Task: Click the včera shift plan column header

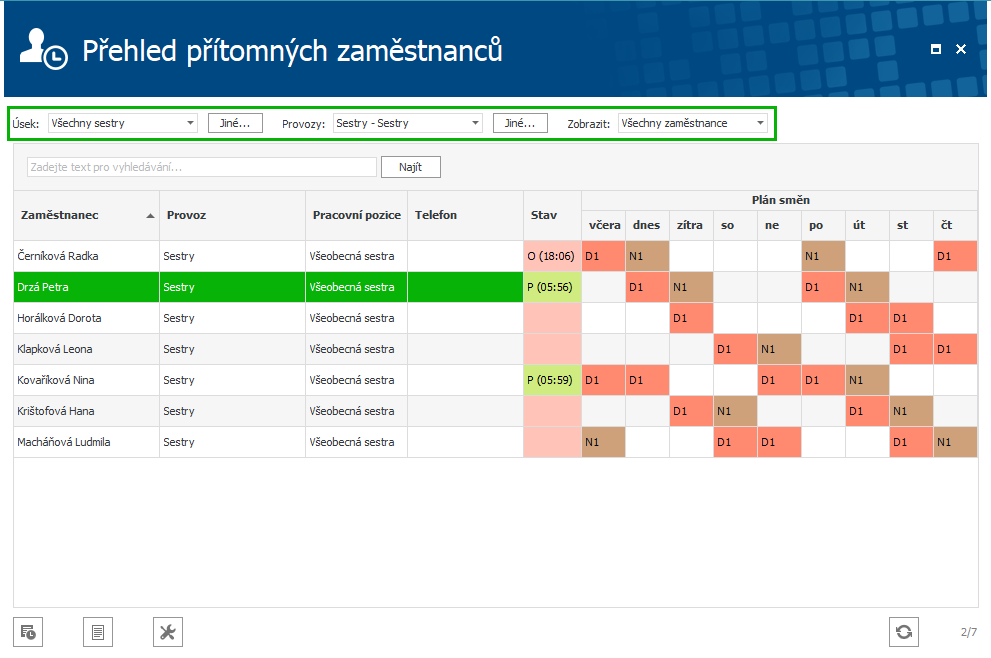Action: pos(604,226)
